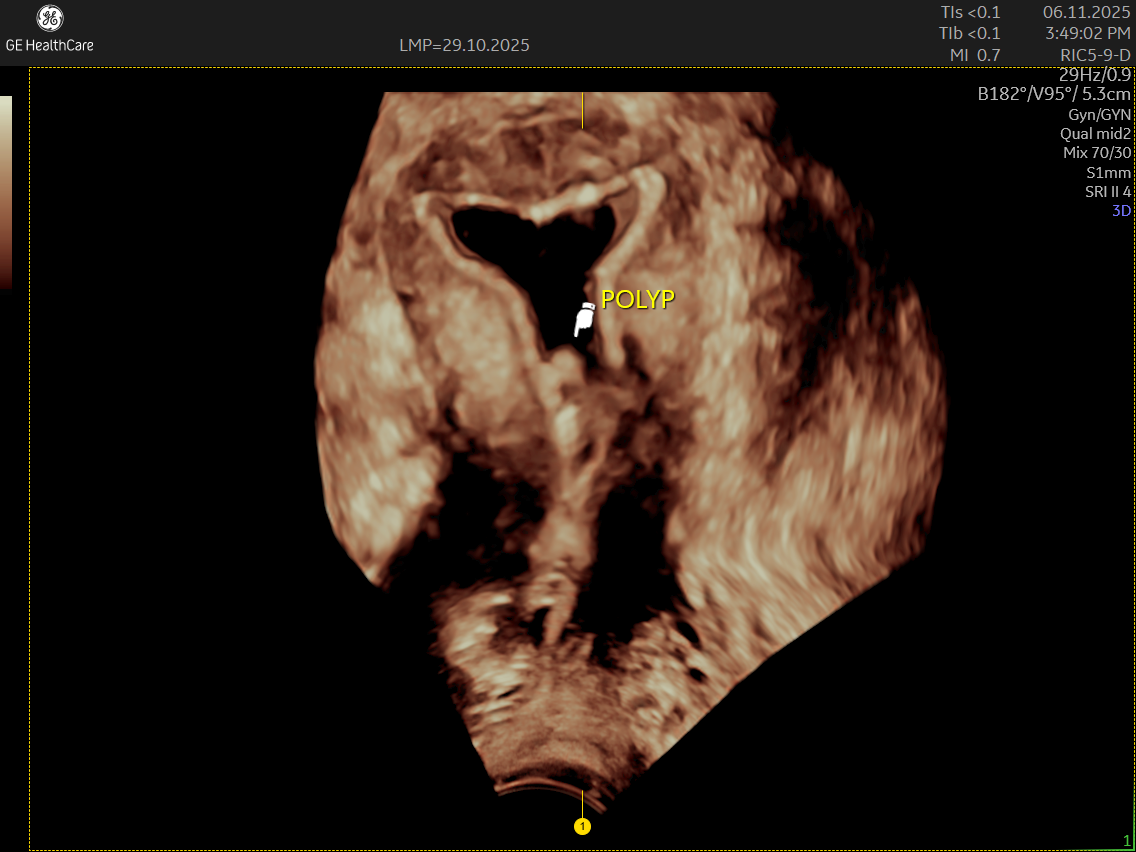Click the 3:49:02 PM timestamp
Screen dimensions: 1136x852
coord(1088,33)
